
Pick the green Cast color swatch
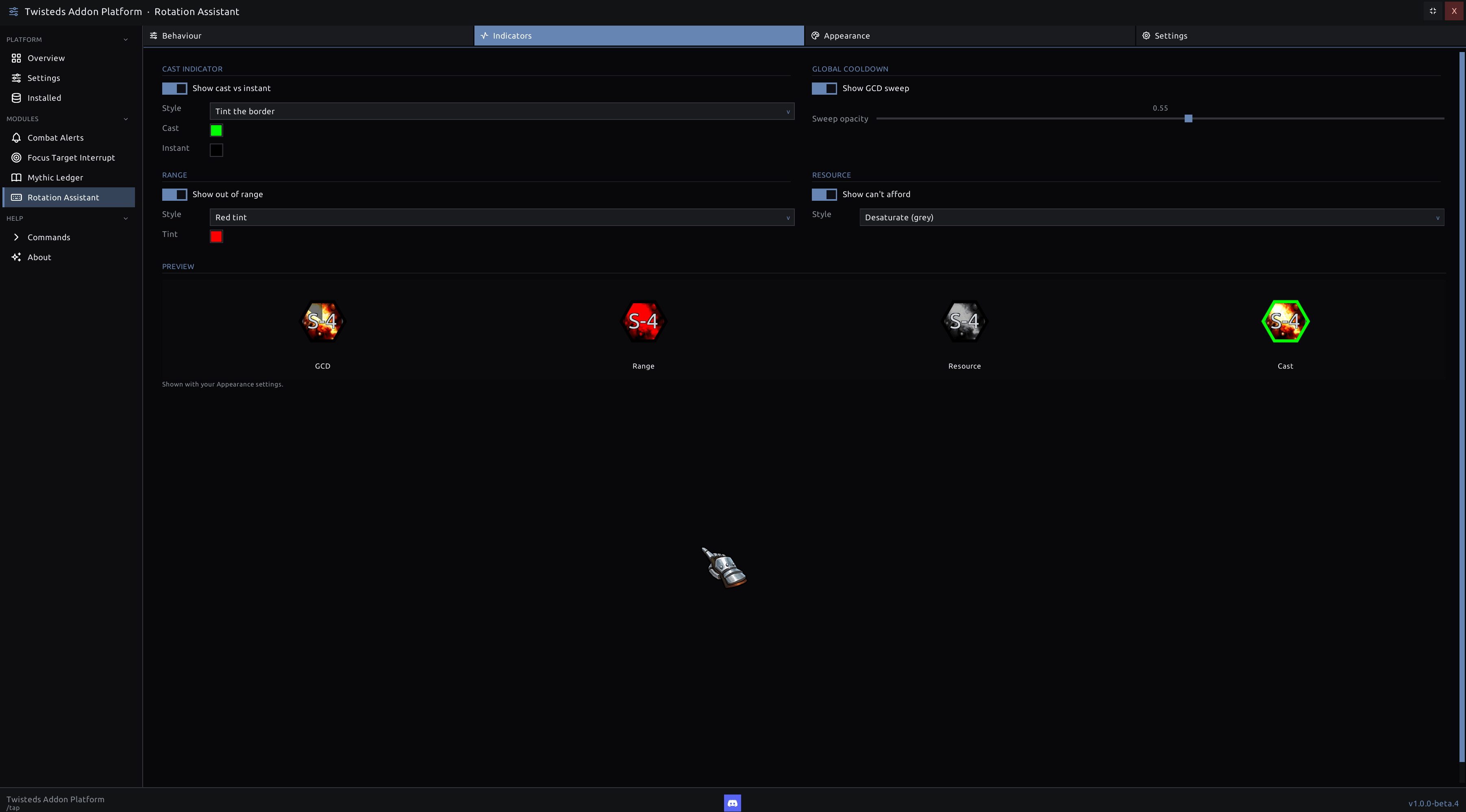(x=216, y=130)
